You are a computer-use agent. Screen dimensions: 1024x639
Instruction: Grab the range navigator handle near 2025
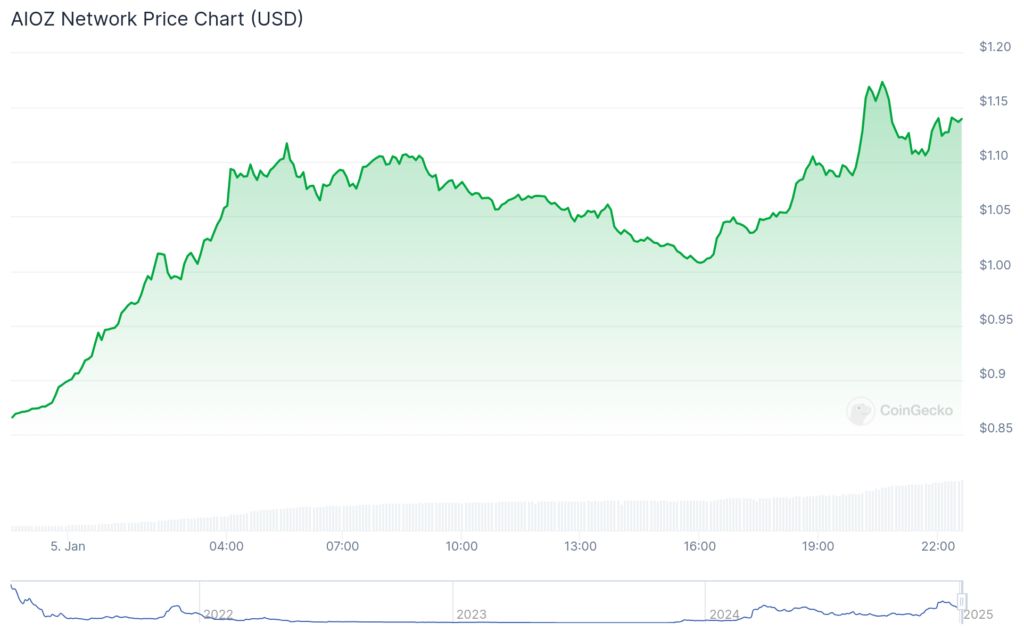coord(963,601)
